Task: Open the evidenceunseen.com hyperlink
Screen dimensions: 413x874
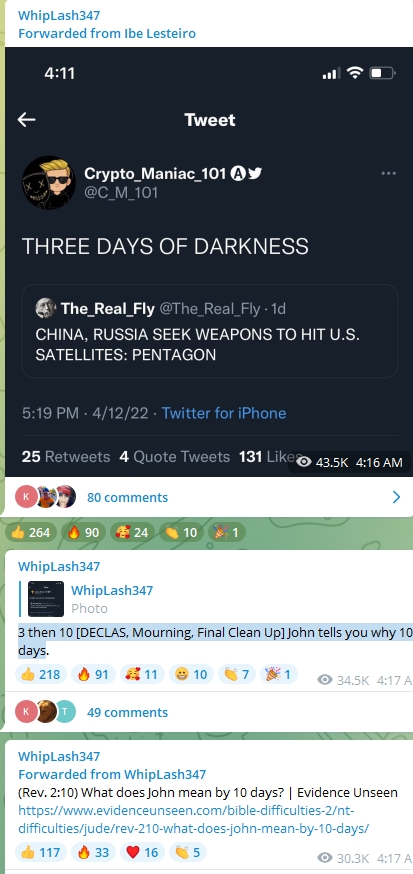Action: [x=193, y=819]
